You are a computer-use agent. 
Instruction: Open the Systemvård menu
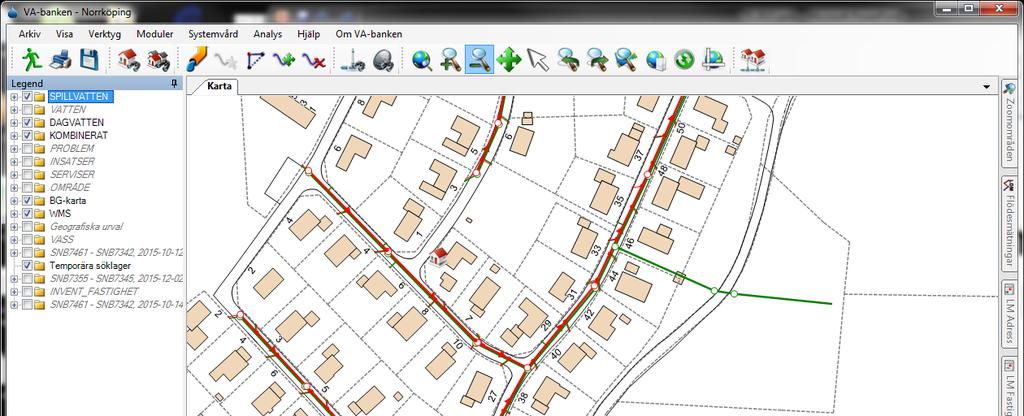click(213, 34)
